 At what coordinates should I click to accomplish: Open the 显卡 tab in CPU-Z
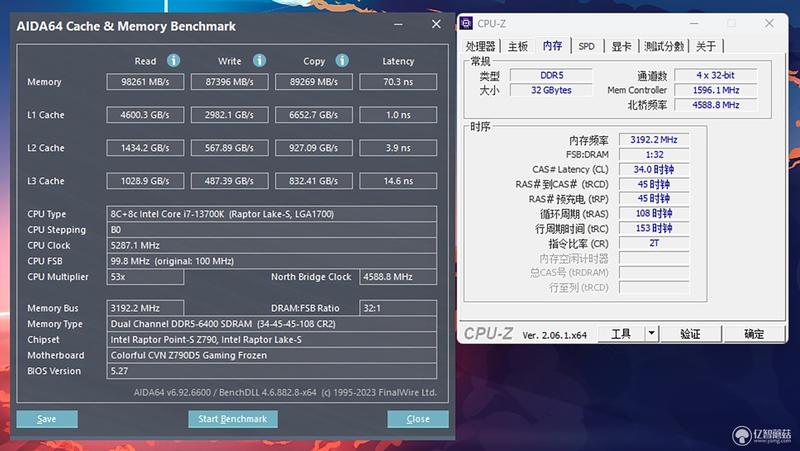(621, 46)
